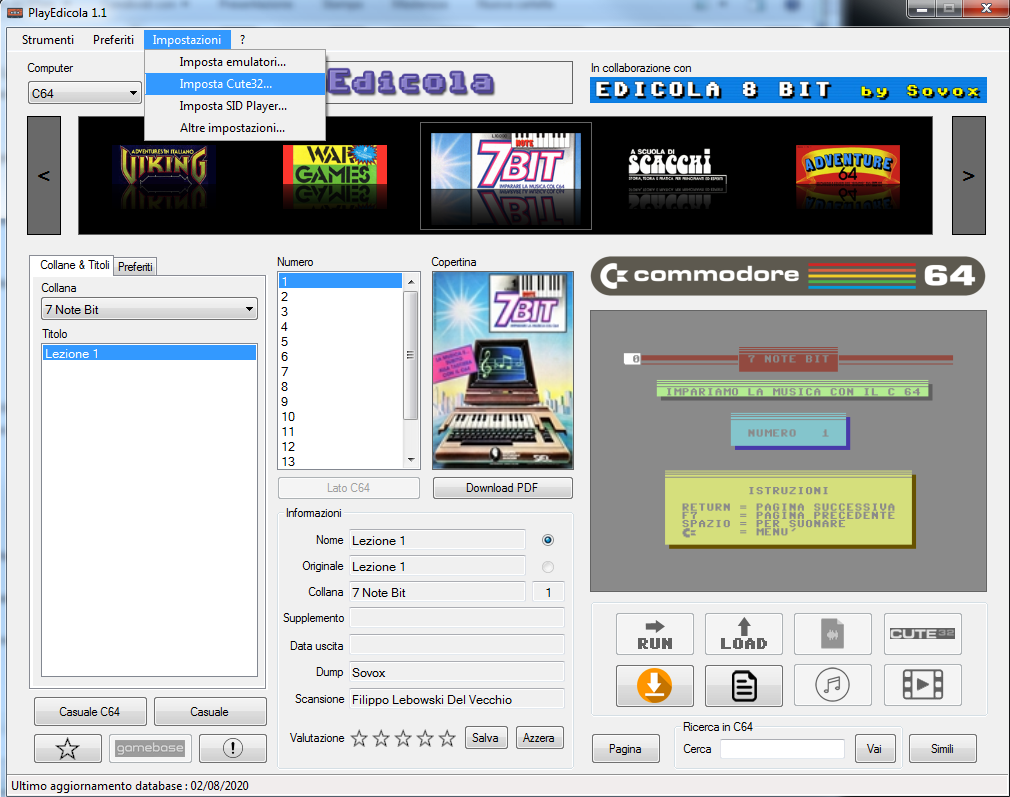Click the Dump field Sovox
The image size is (1010, 797).
(x=457, y=673)
